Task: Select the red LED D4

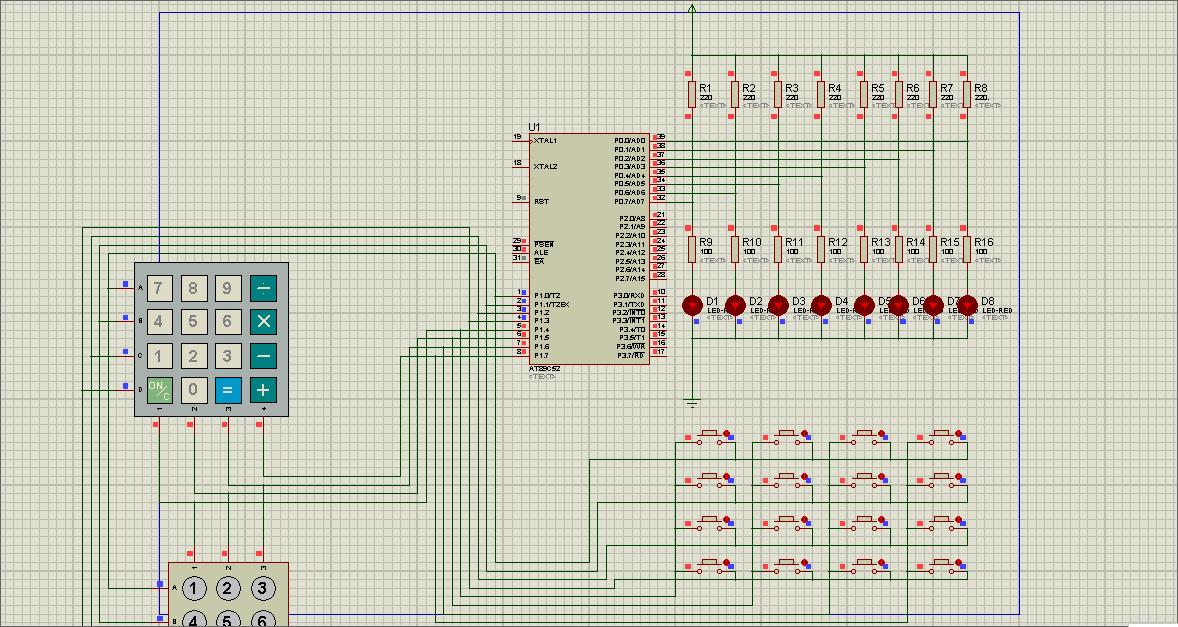Action: (x=821, y=304)
